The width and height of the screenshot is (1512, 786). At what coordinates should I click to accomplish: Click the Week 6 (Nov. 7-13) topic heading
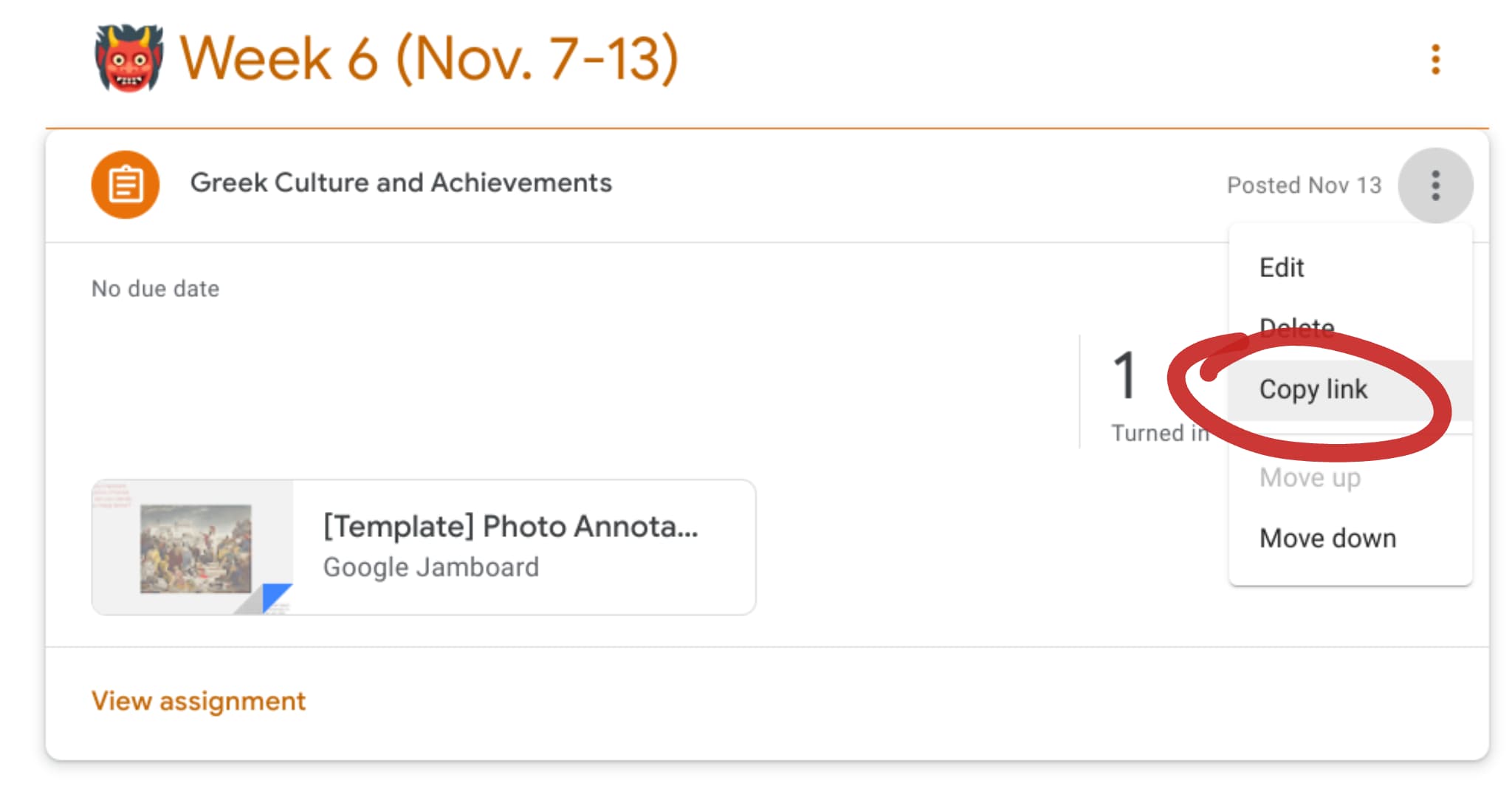pyautogui.click(x=429, y=58)
